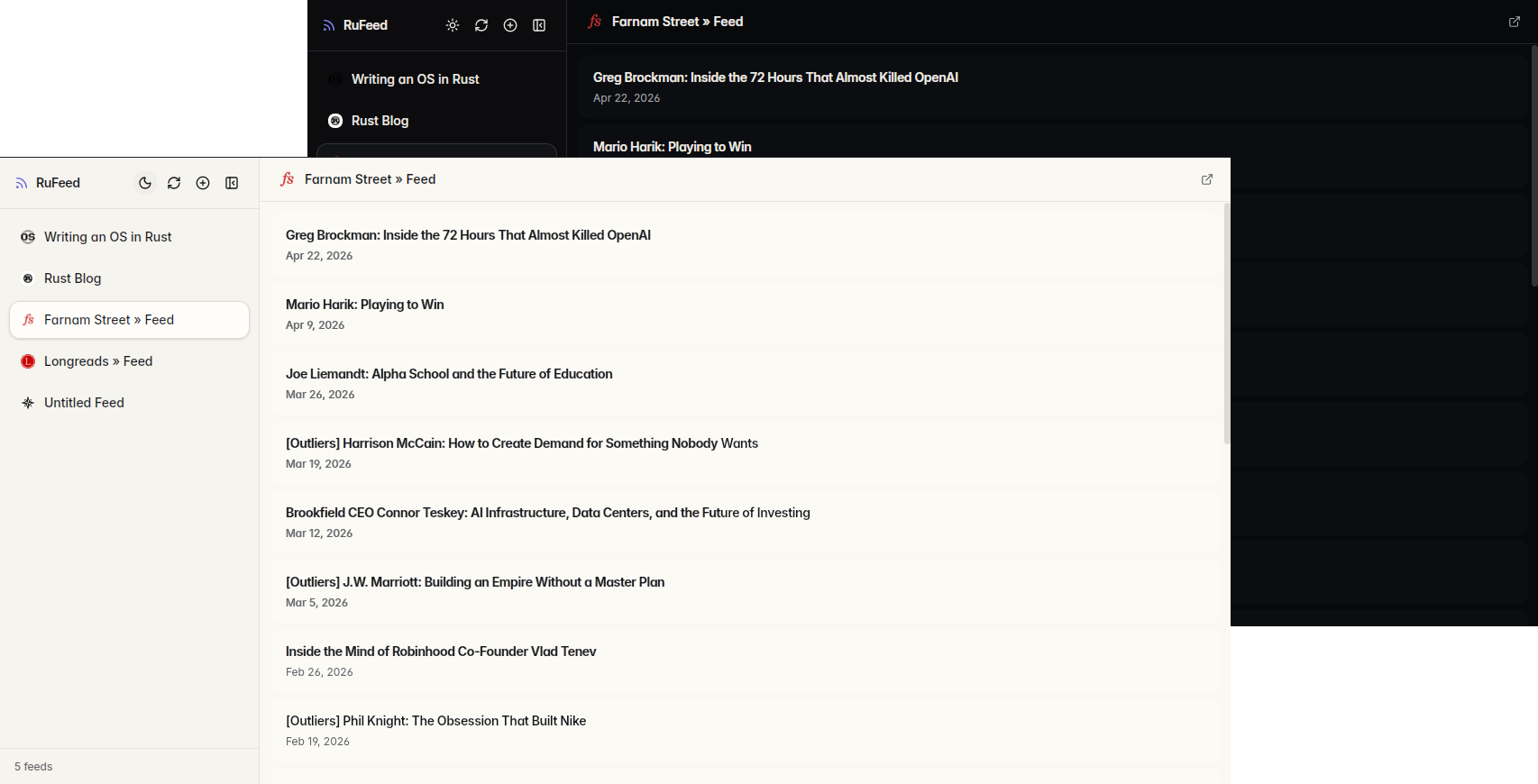This screenshot has width=1538, height=784.
Task: Refresh feeds in dark RuFeed window
Action: click(481, 25)
